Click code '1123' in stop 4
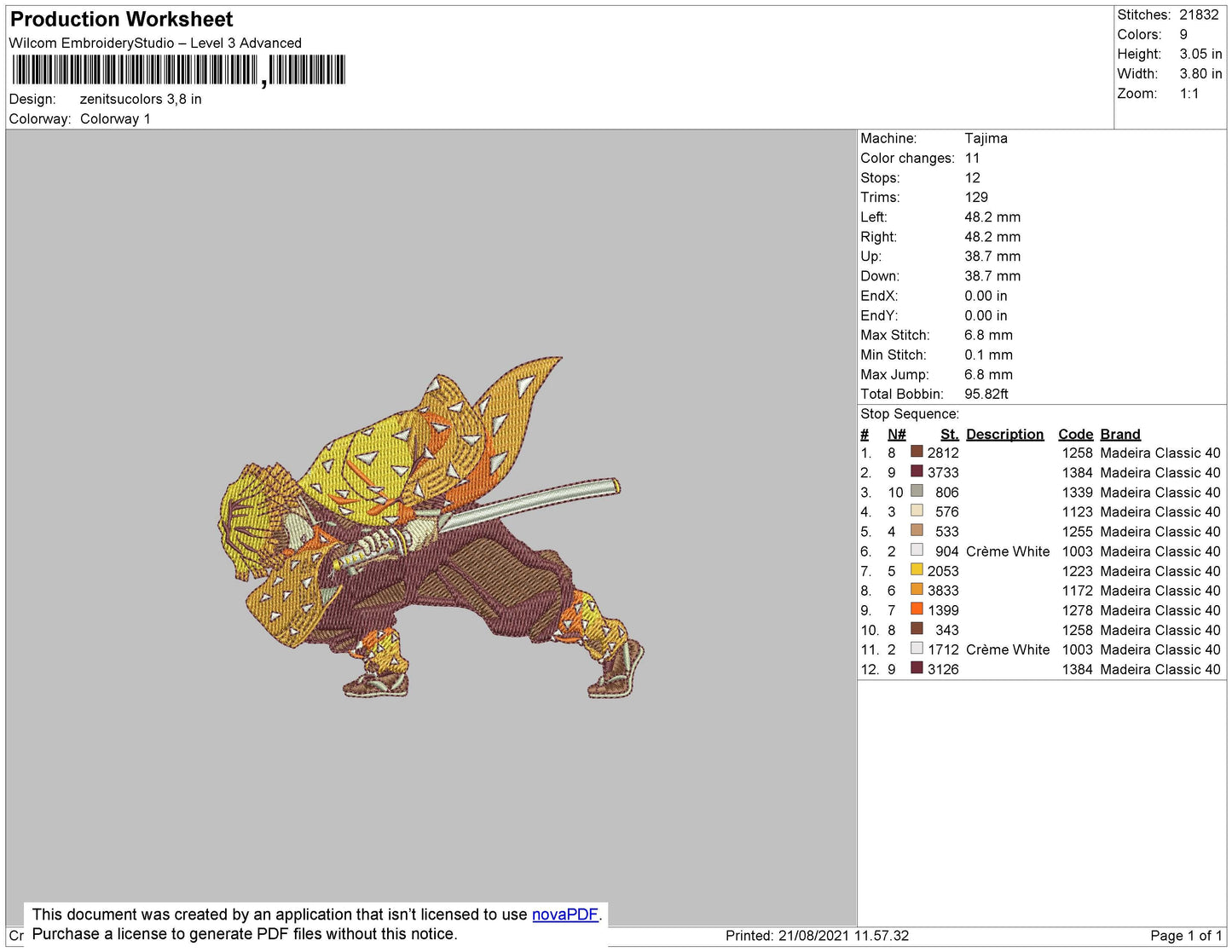This screenshot has width=1232, height=952. (1077, 511)
